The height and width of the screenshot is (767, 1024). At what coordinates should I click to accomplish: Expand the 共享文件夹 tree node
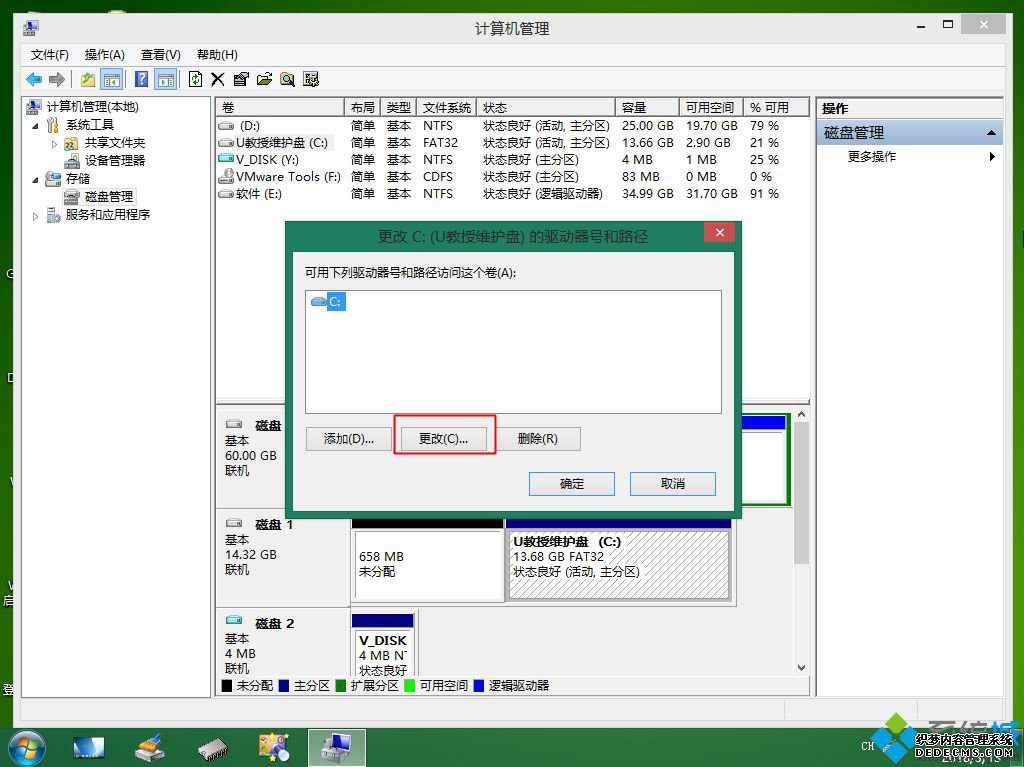(54, 144)
